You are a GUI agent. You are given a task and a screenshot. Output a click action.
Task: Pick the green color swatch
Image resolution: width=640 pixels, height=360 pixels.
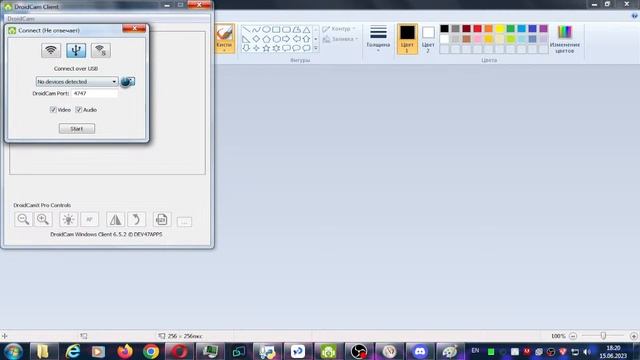pos(511,29)
